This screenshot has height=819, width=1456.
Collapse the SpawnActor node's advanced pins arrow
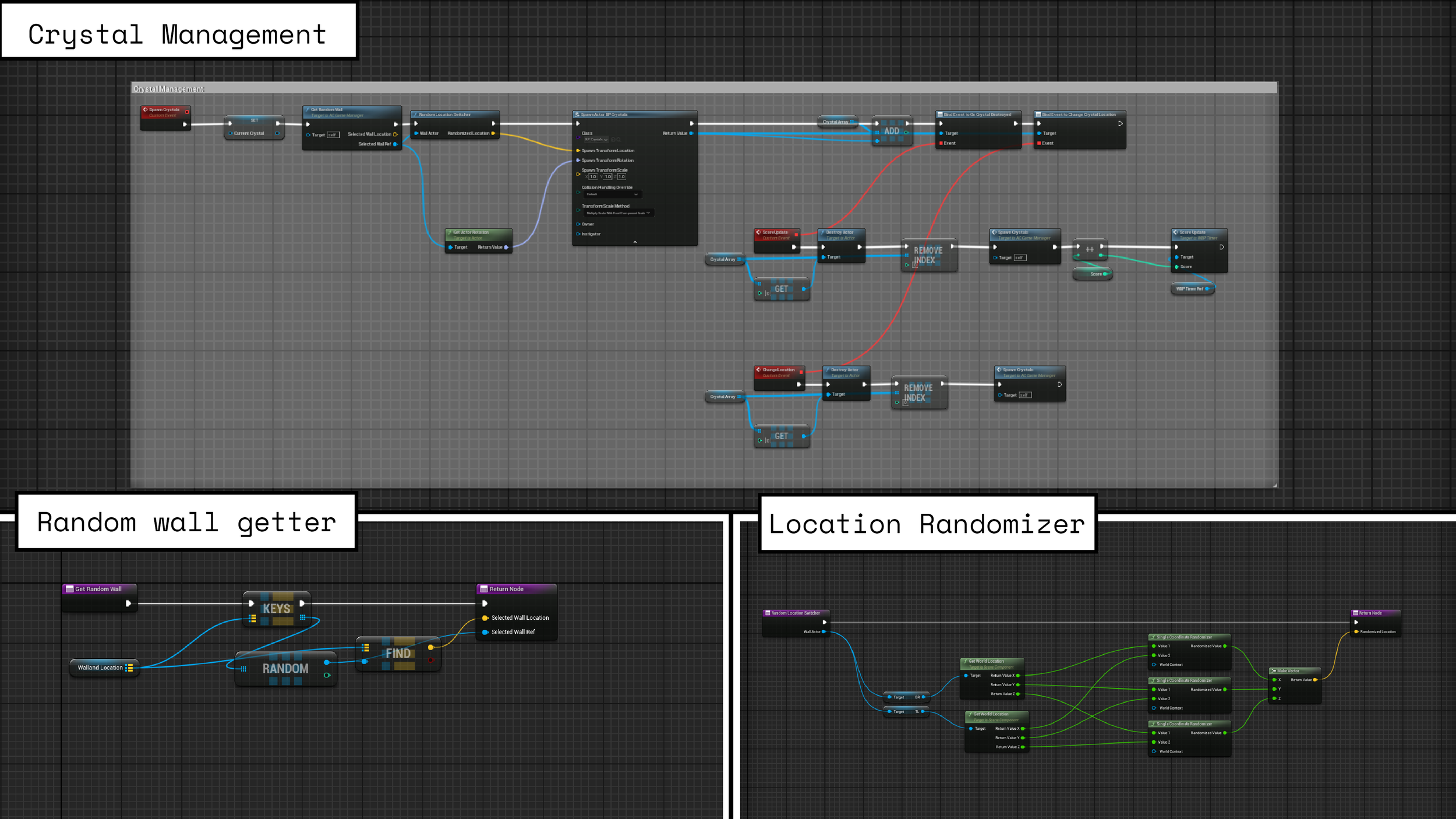635,242
